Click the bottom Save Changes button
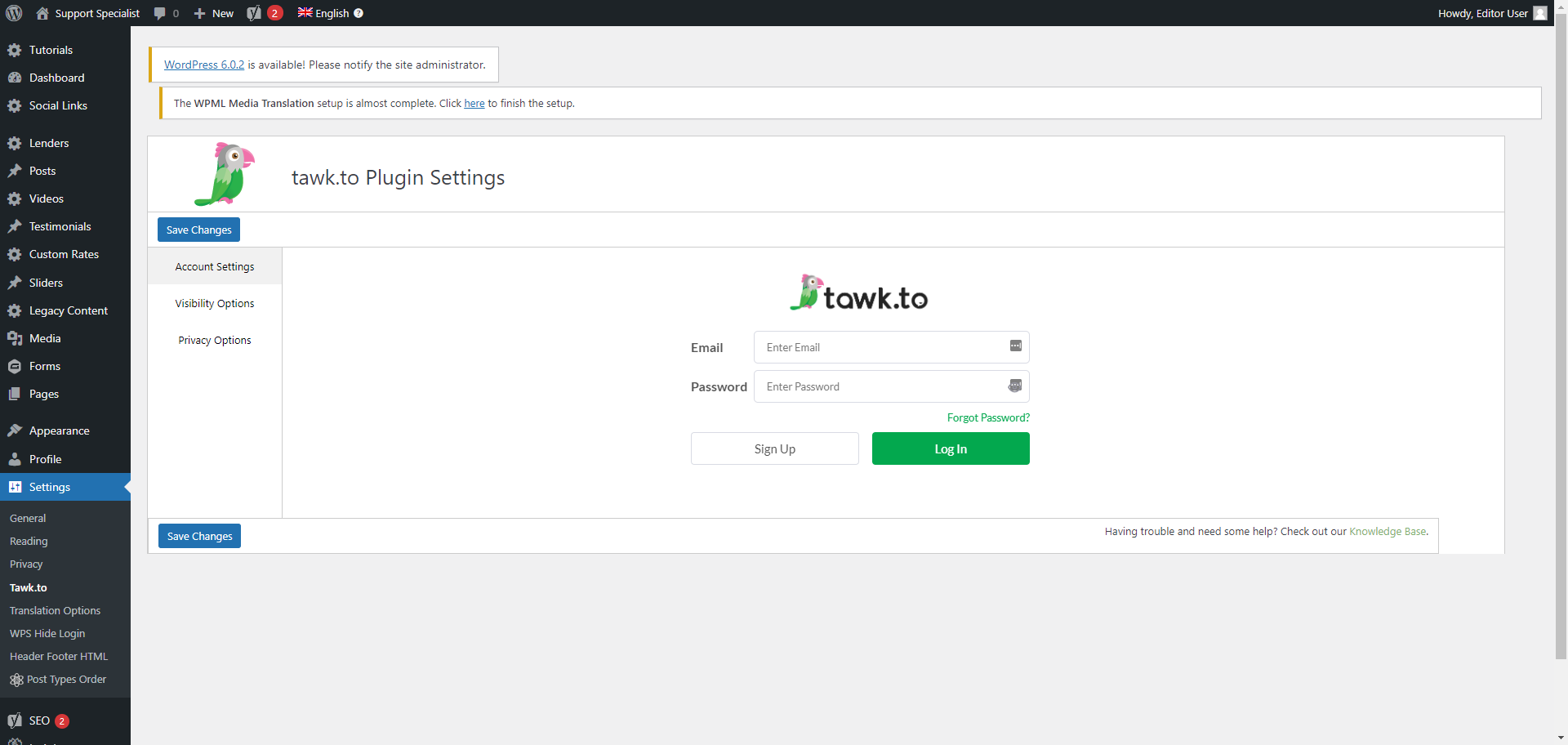Viewport: 1568px width, 745px height. click(199, 536)
